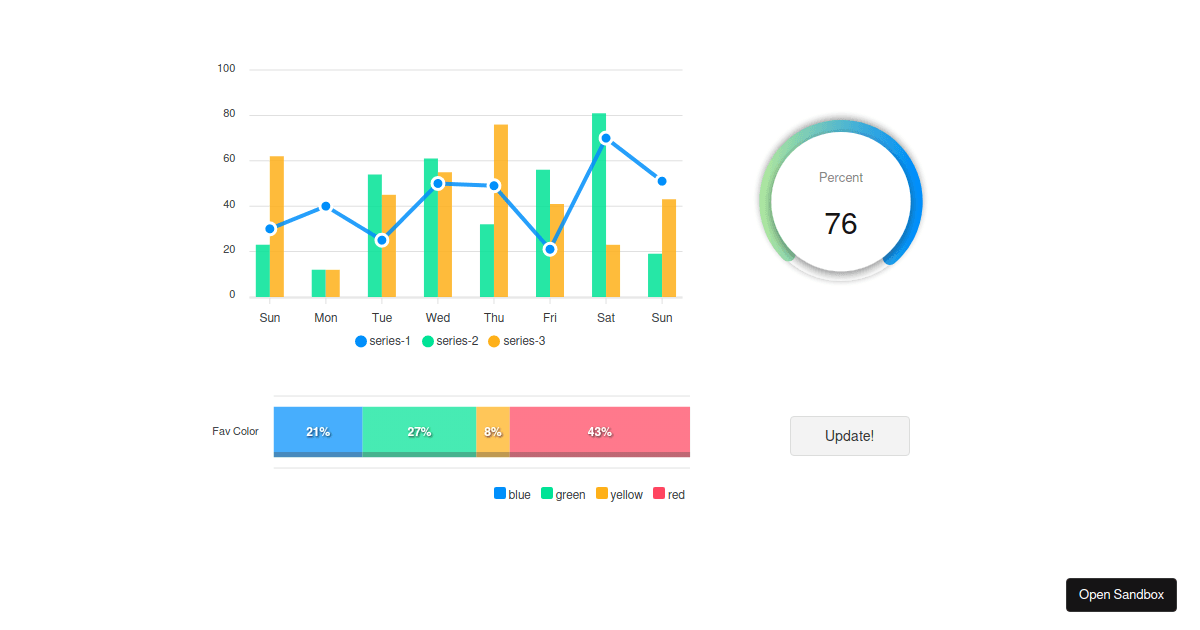This screenshot has width=1200, height=630.
Task: Toggle the red legend item
Action: pos(659,494)
